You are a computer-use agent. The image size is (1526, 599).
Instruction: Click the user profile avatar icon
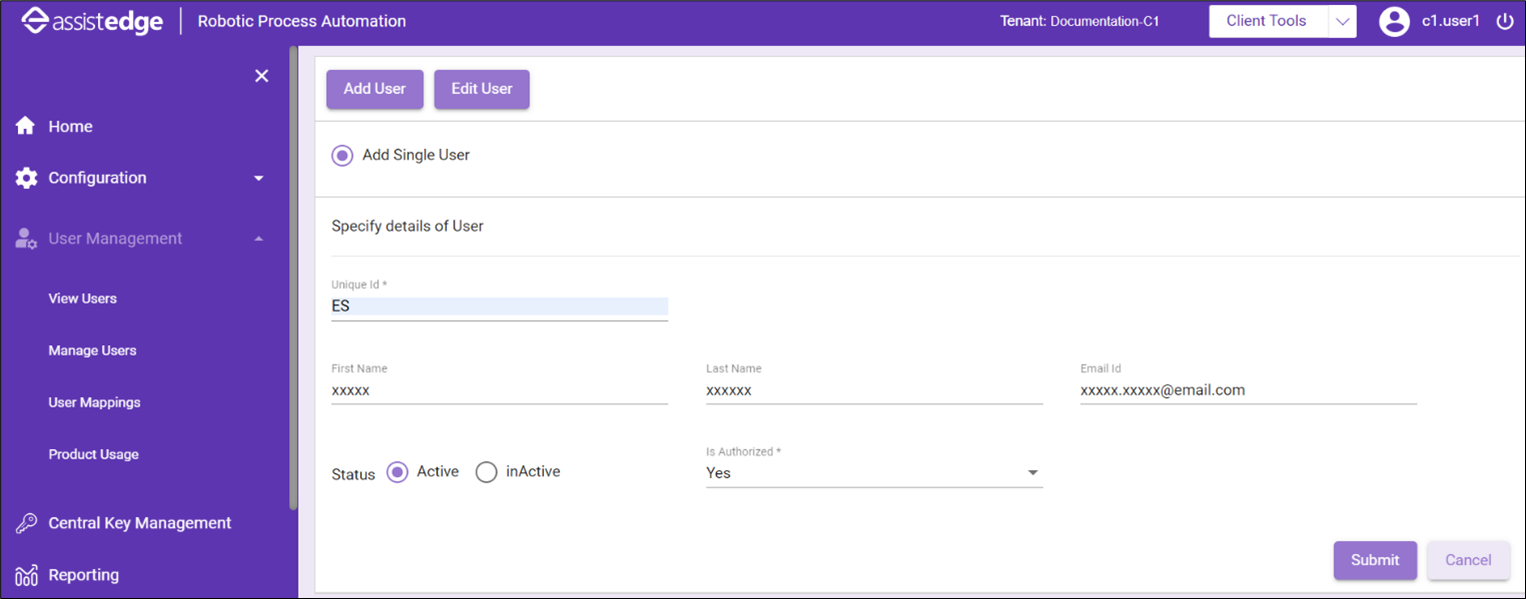click(1394, 21)
